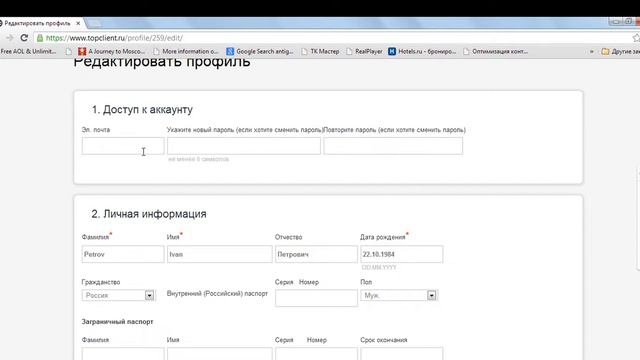Click the Заграничный паспорт Имя field
Screen dimensions: 640x360
220,353
